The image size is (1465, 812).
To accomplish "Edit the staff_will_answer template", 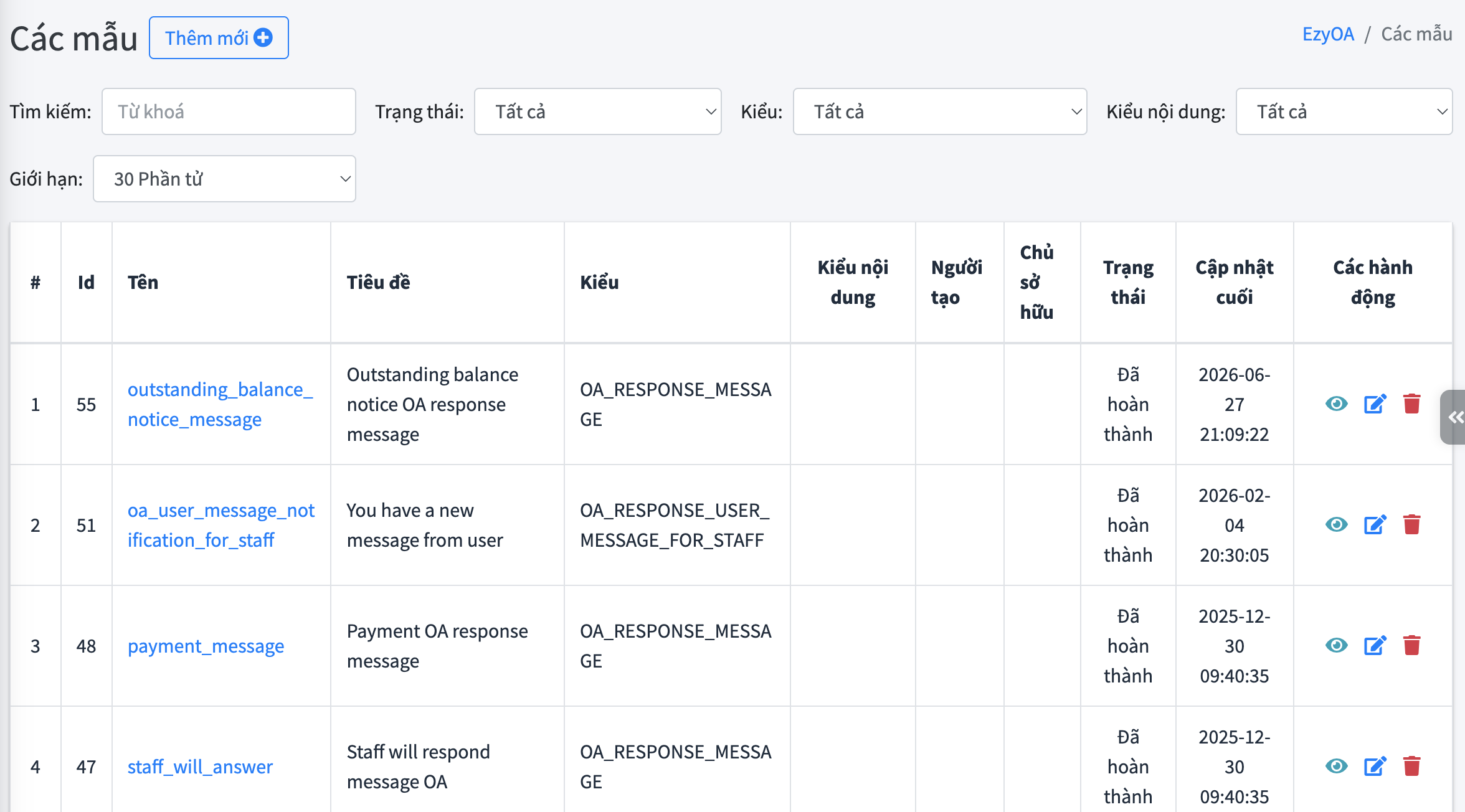I will click(1375, 767).
